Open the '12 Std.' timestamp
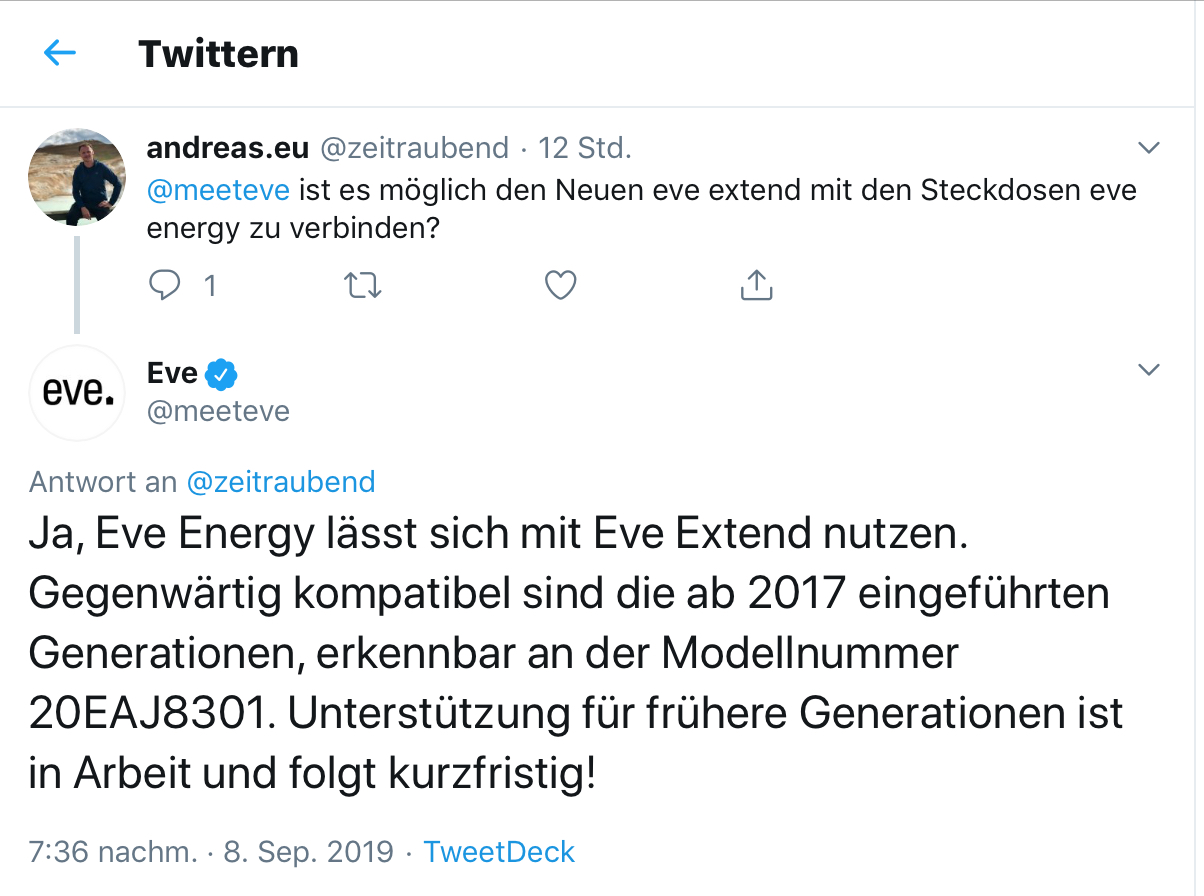The width and height of the screenshot is (1204, 896). [585, 148]
